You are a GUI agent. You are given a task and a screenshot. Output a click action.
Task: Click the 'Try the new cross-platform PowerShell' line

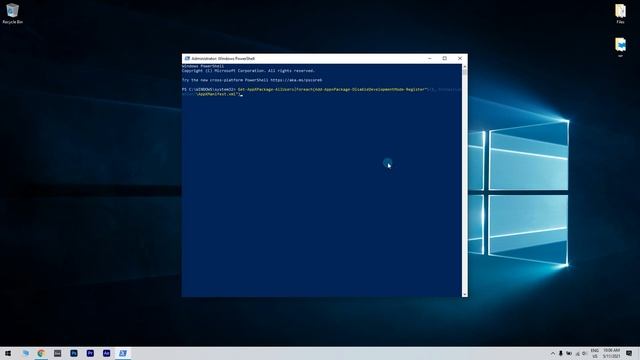(252, 80)
